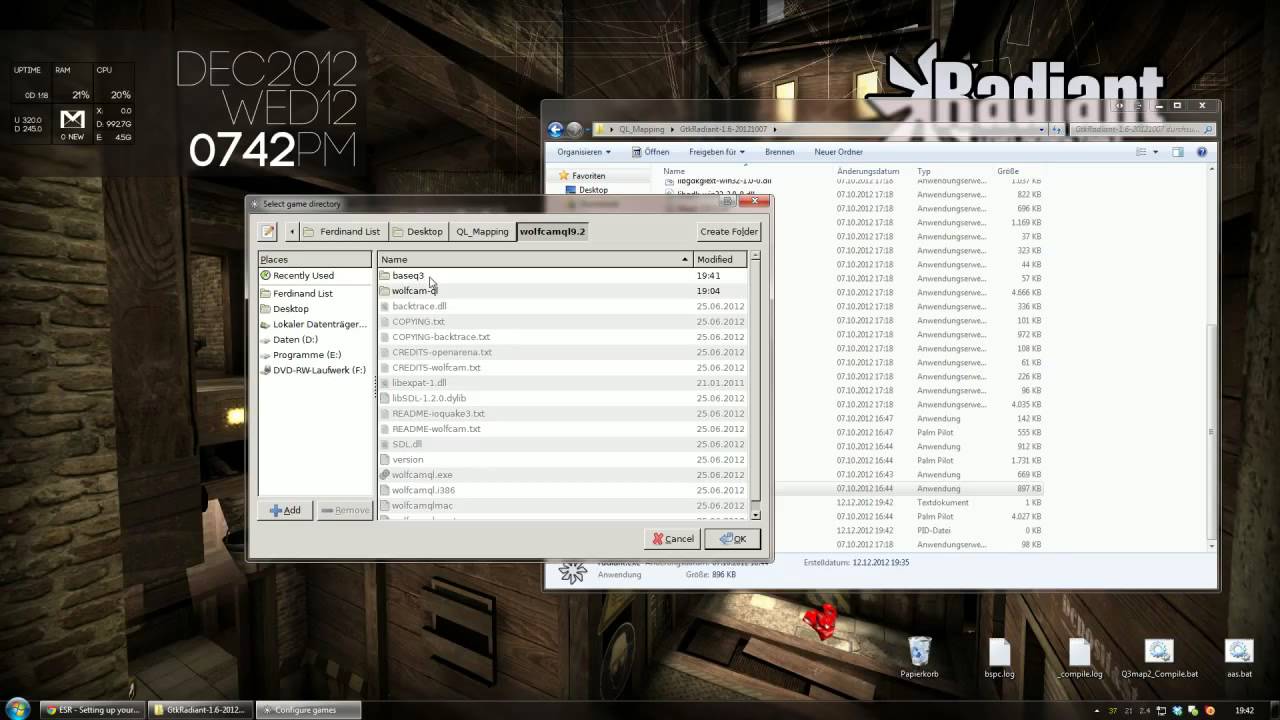The height and width of the screenshot is (720, 1280).
Task: Select Daten (D:) drive in Places
Action: (315, 339)
